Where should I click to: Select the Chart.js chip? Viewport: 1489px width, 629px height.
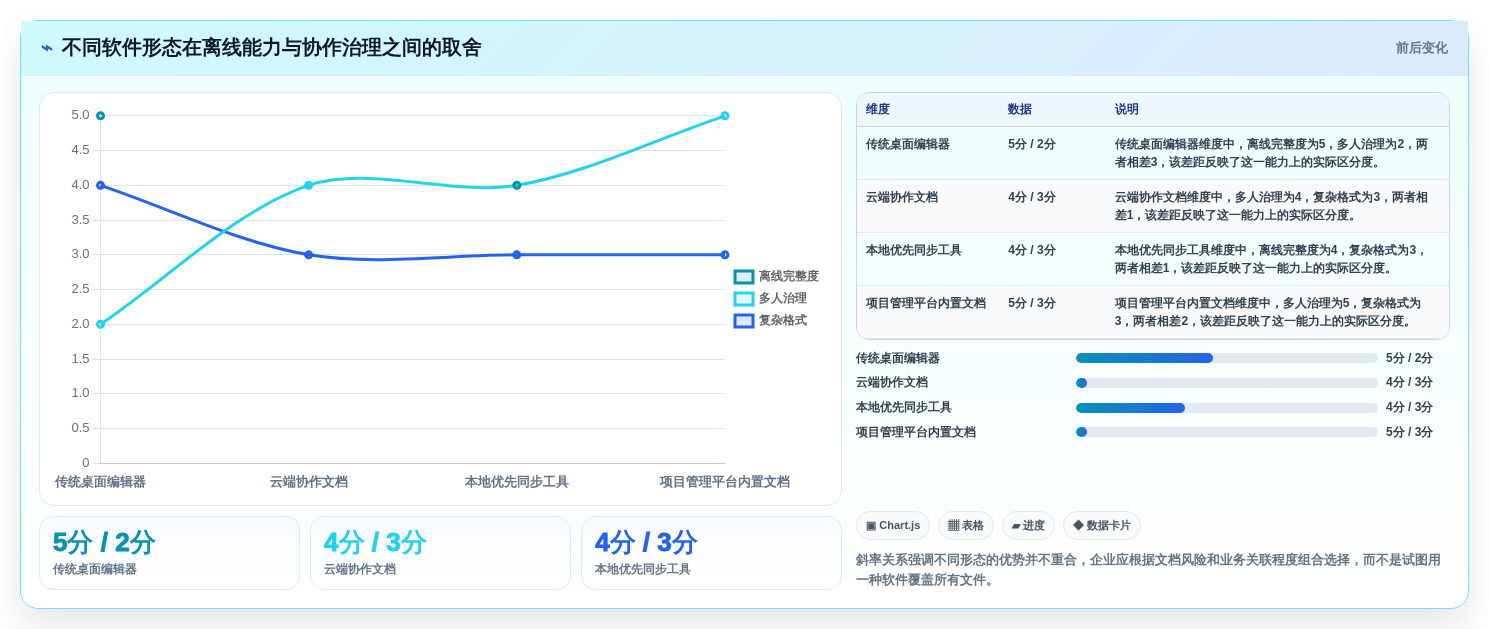[x=893, y=525]
